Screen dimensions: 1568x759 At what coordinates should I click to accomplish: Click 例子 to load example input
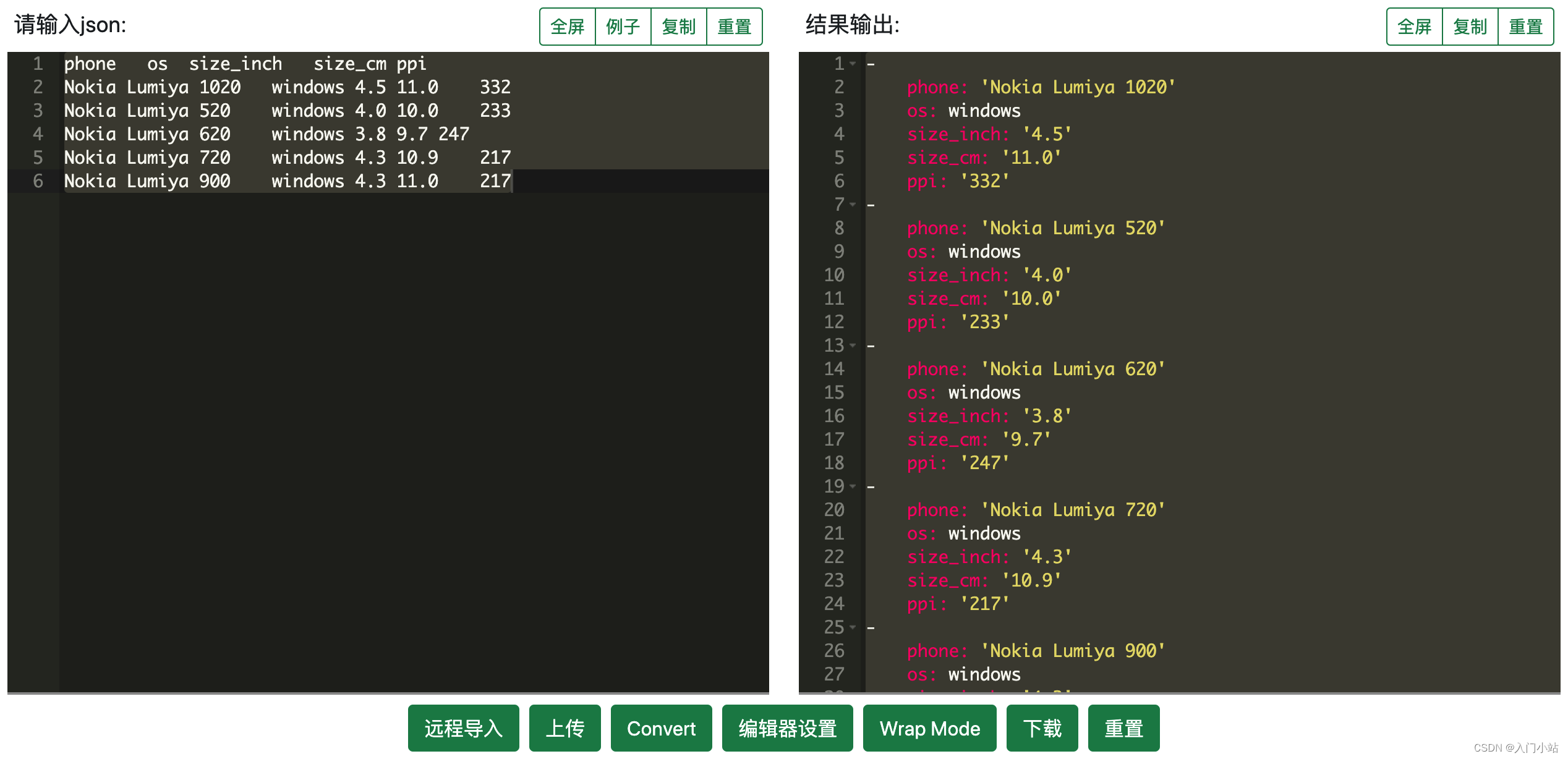pos(623,26)
